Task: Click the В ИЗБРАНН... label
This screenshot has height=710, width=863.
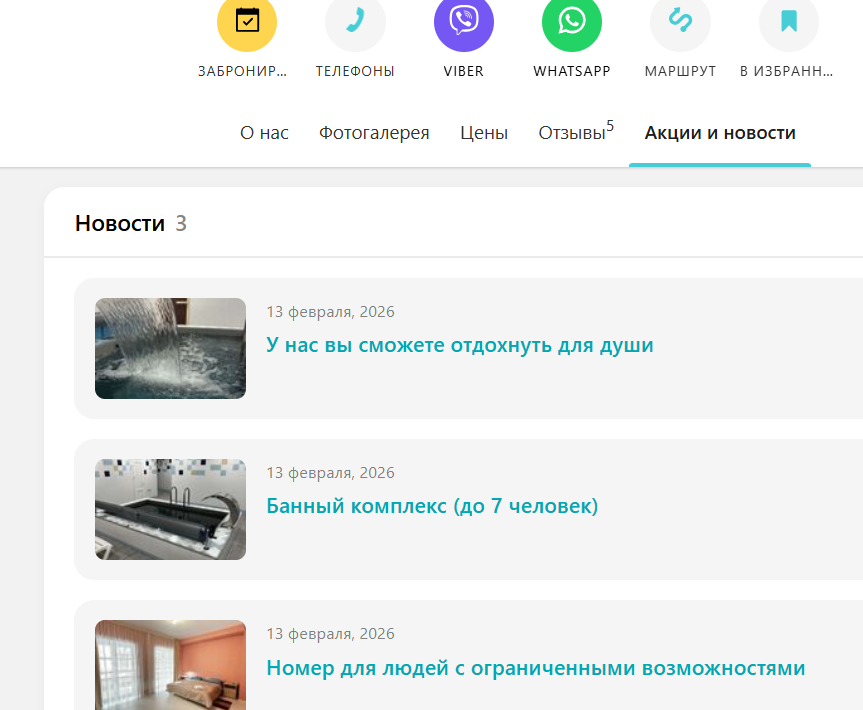Action: click(x=786, y=72)
